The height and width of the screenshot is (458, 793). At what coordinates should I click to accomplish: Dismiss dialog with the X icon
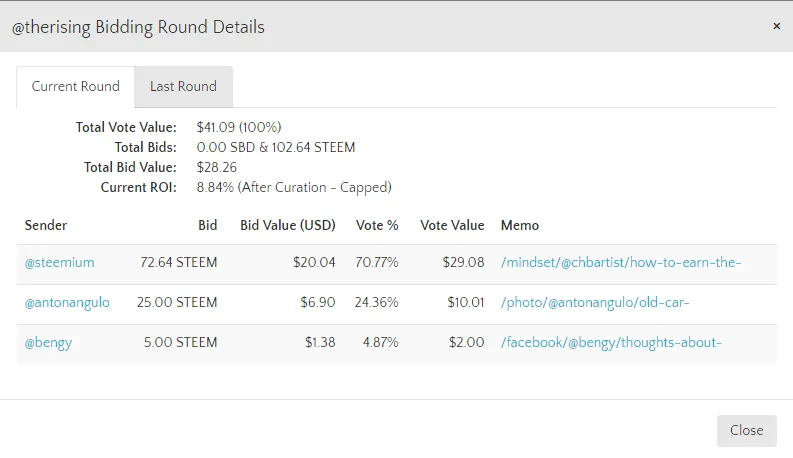coord(776,27)
